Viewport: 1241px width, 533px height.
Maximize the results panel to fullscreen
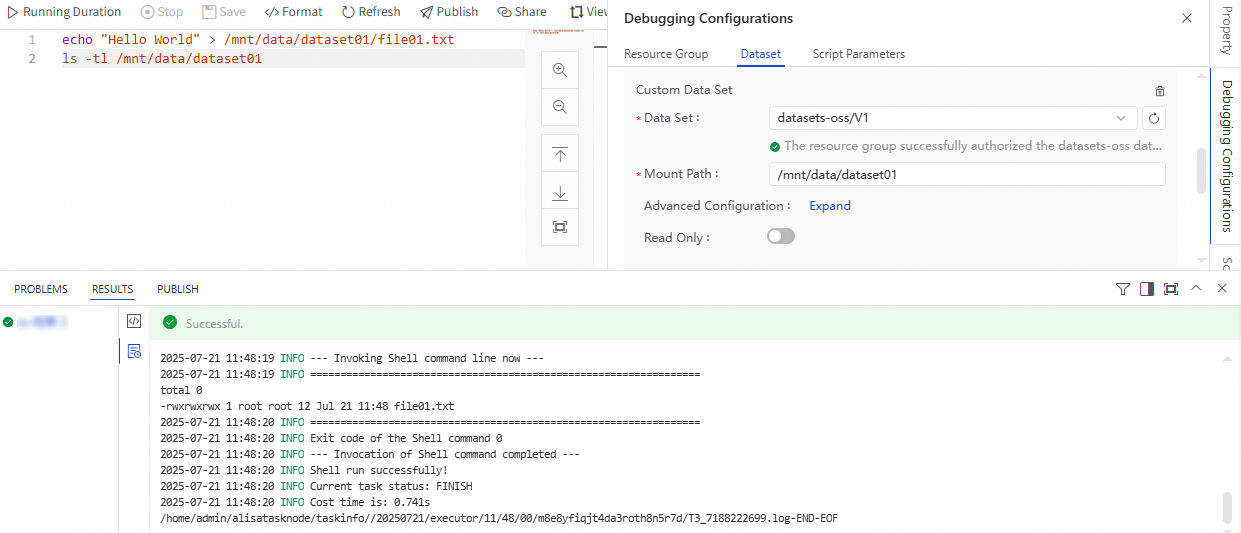pyautogui.click(x=1171, y=289)
